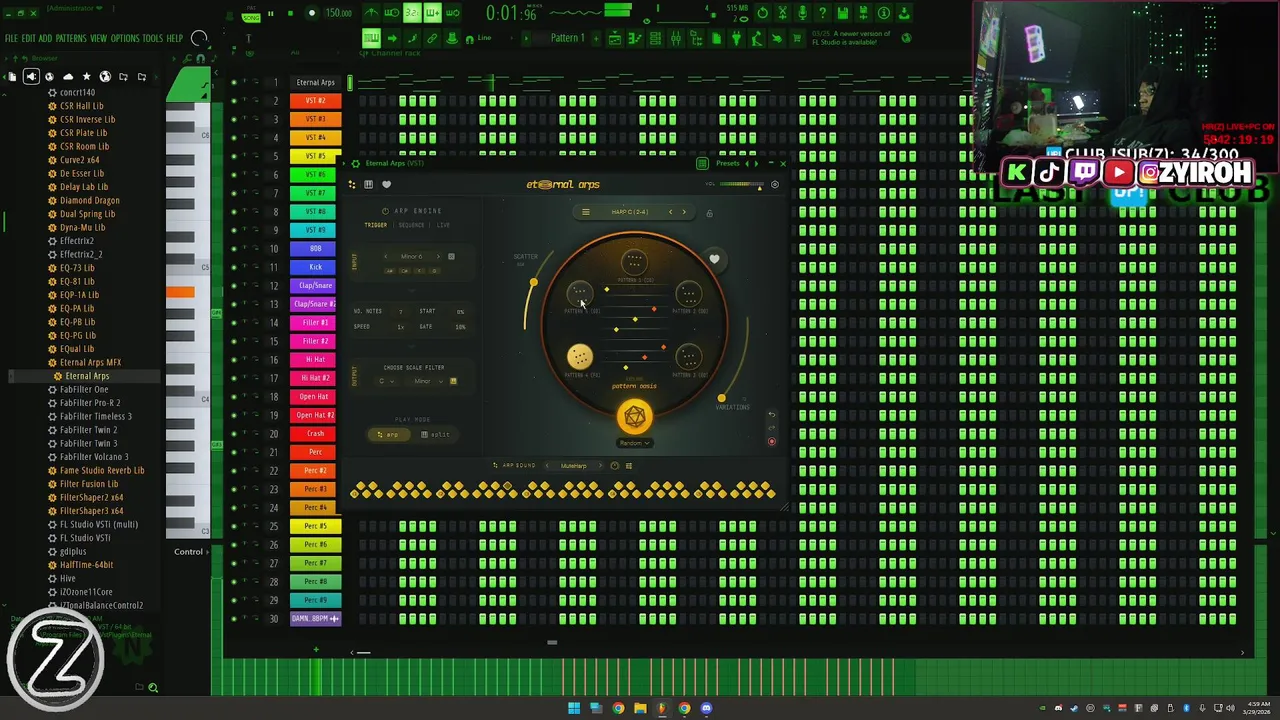Click the link chain tool icon
Image resolution: width=1280 pixels, height=720 pixels.
(432, 38)
